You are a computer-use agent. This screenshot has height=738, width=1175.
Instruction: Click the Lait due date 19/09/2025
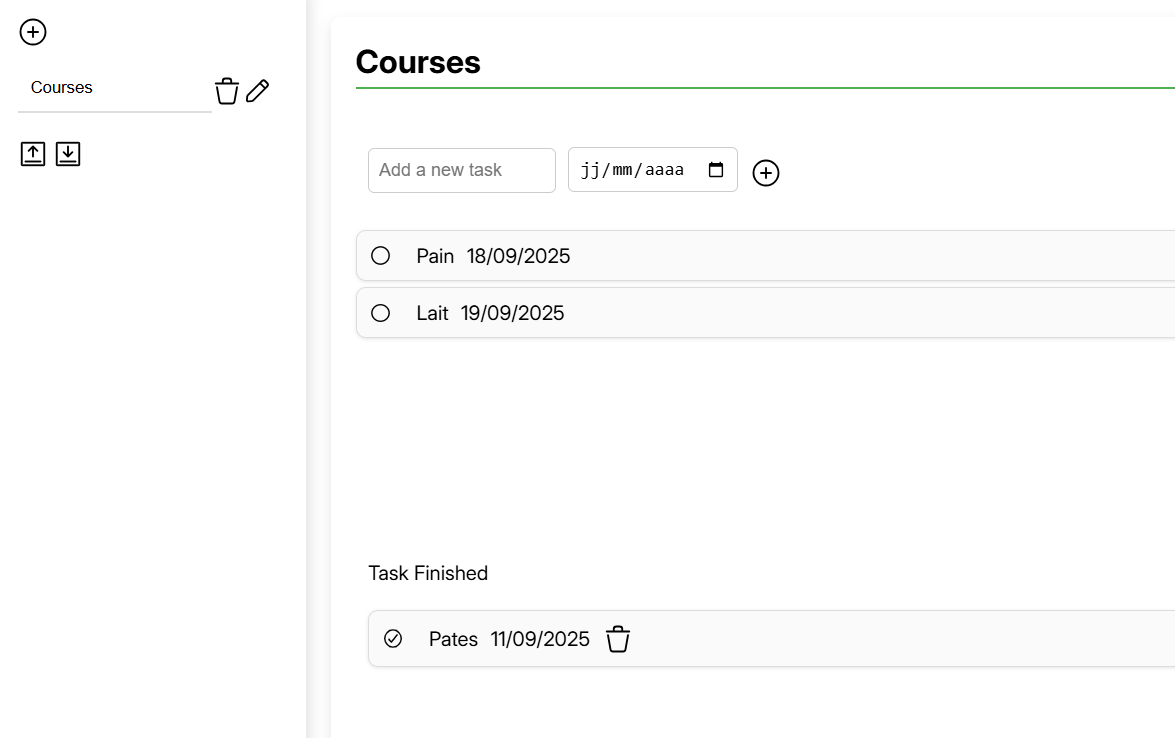(513, 313)
